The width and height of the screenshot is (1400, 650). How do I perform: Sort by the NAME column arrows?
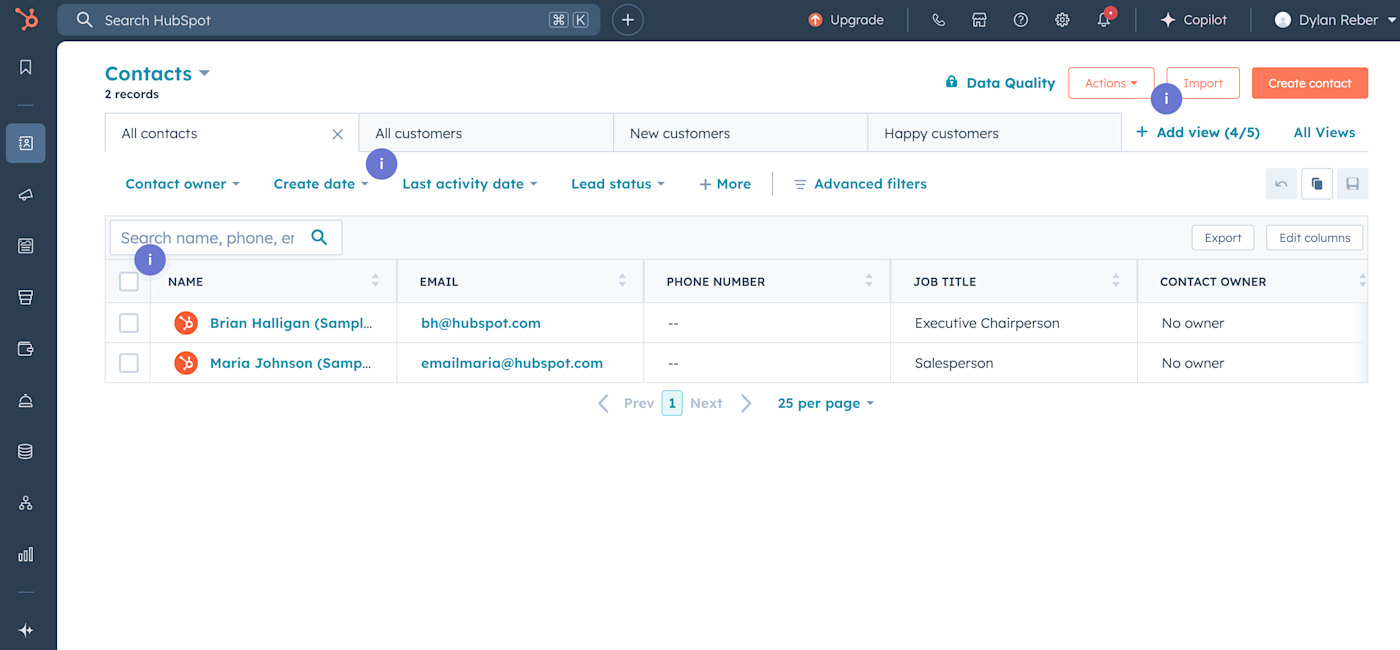point(375,281)
